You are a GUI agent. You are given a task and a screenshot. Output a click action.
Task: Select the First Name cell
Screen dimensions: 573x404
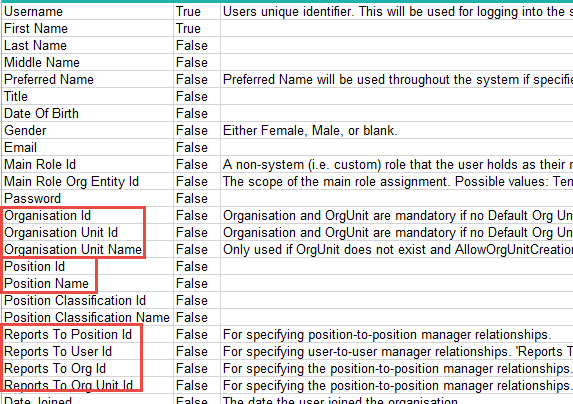[x=88, y=28]
